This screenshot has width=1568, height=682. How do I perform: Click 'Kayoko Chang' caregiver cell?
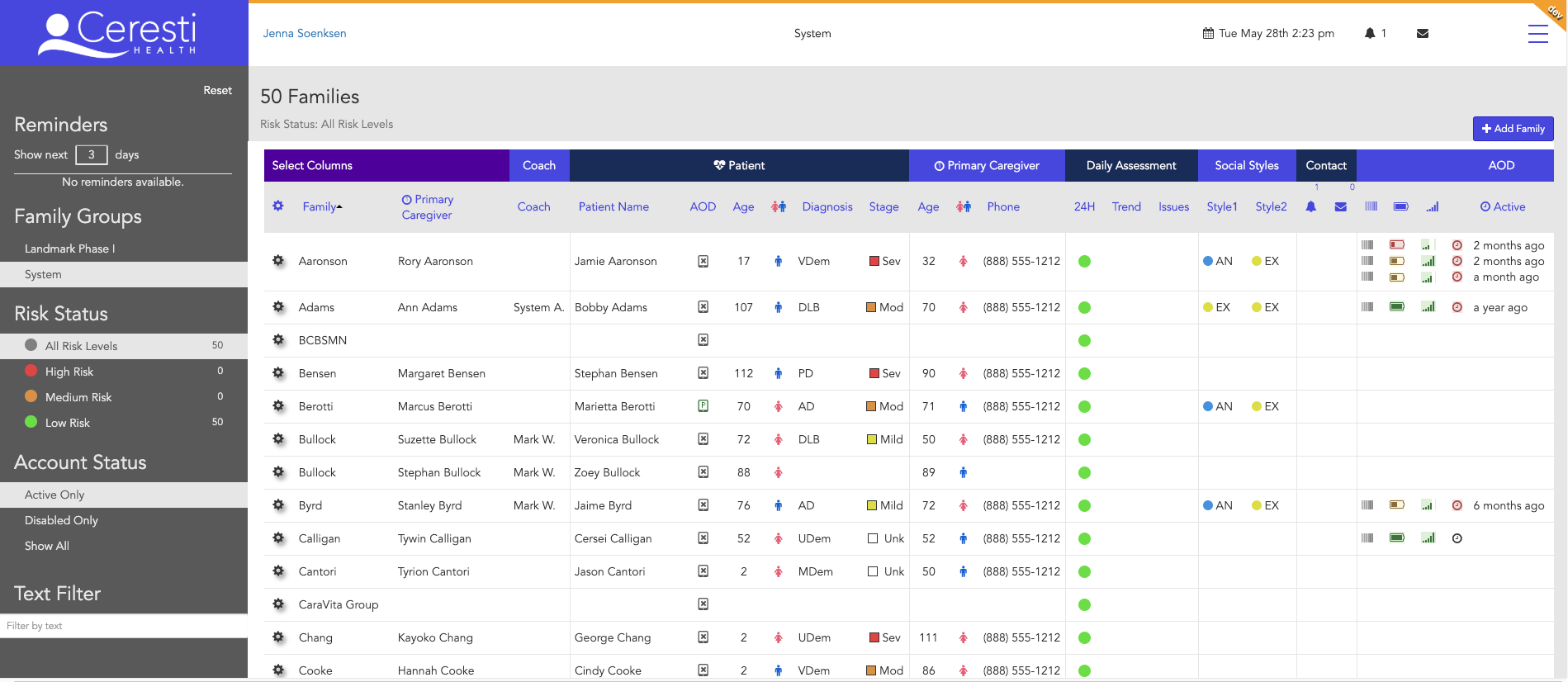435,637
